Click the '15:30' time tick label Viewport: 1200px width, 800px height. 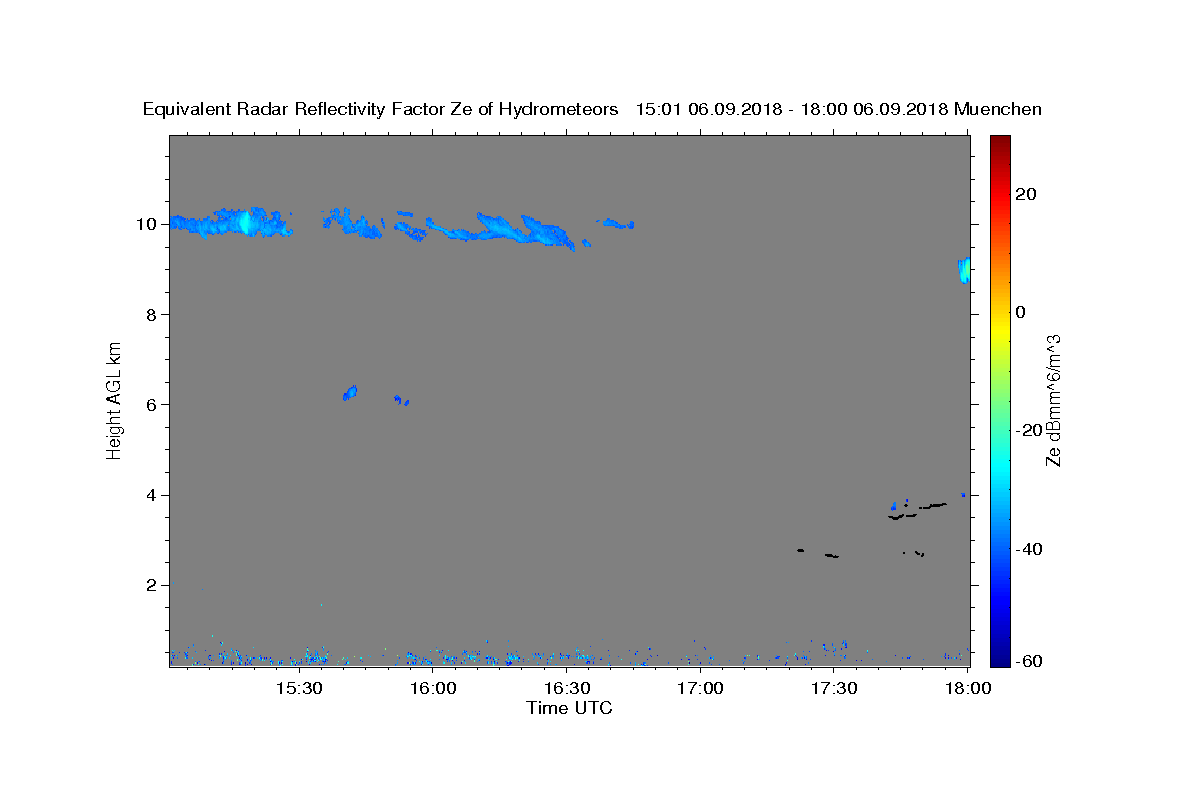[x=298, y=688]
